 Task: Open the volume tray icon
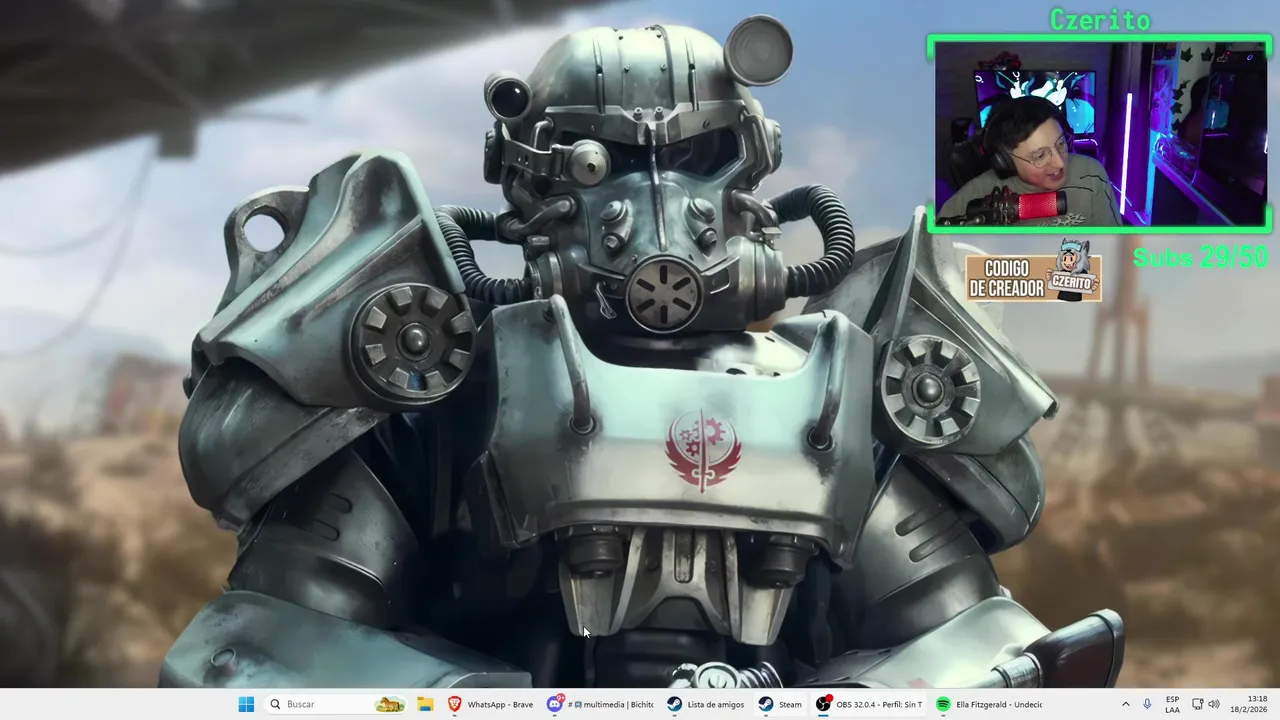click(x=1214, y=704)
